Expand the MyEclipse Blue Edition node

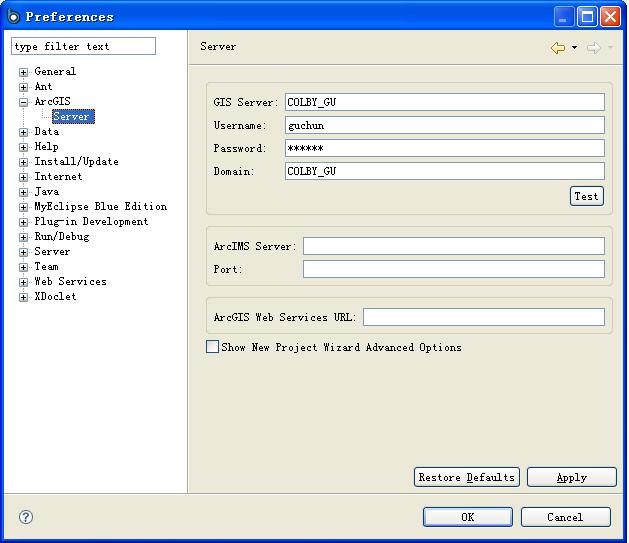tap(23, 207)
